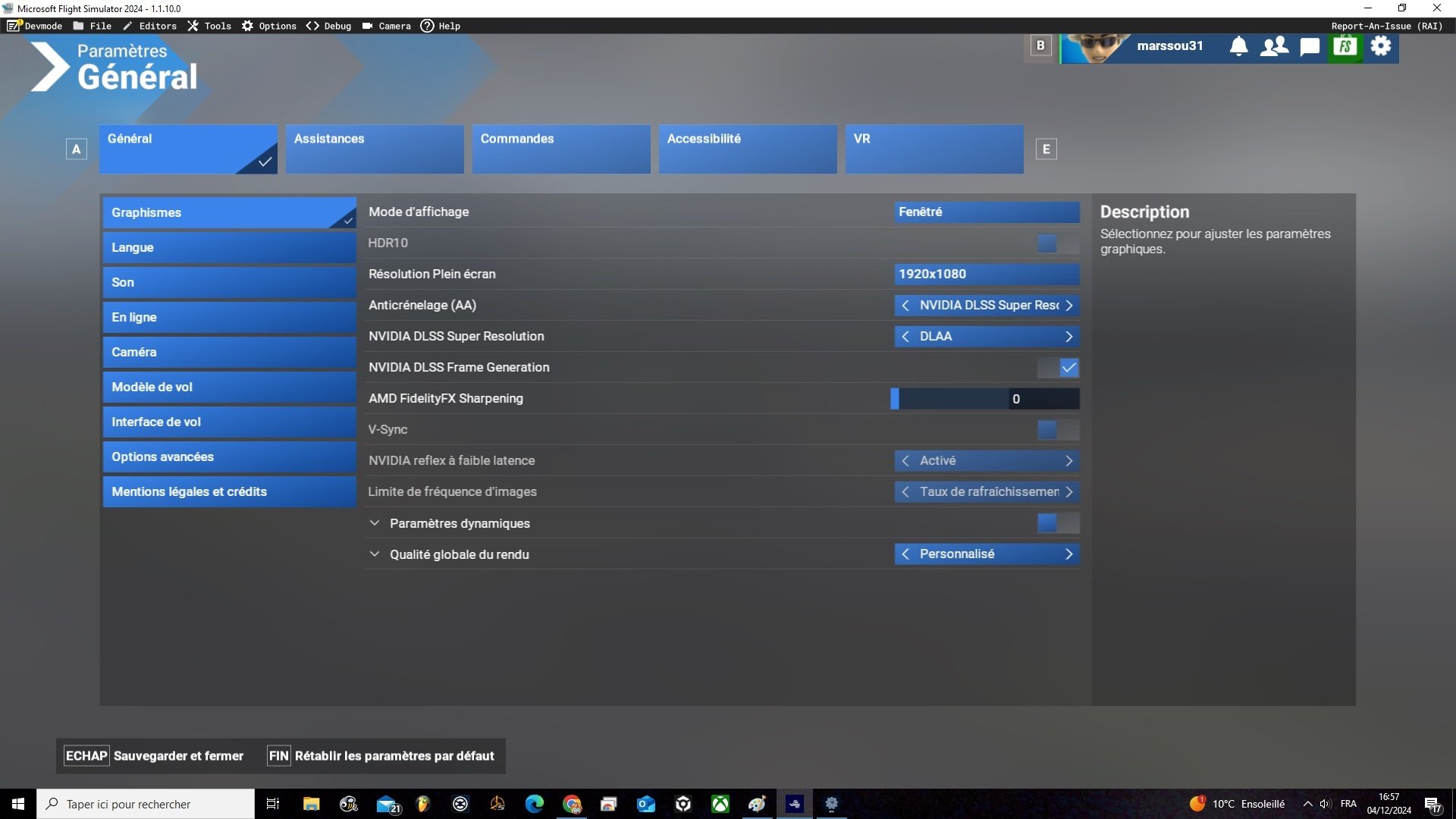This screenshot has width=1456, height=819.
Task: Click the A previous-tab key badge
Action: (76, 149)
